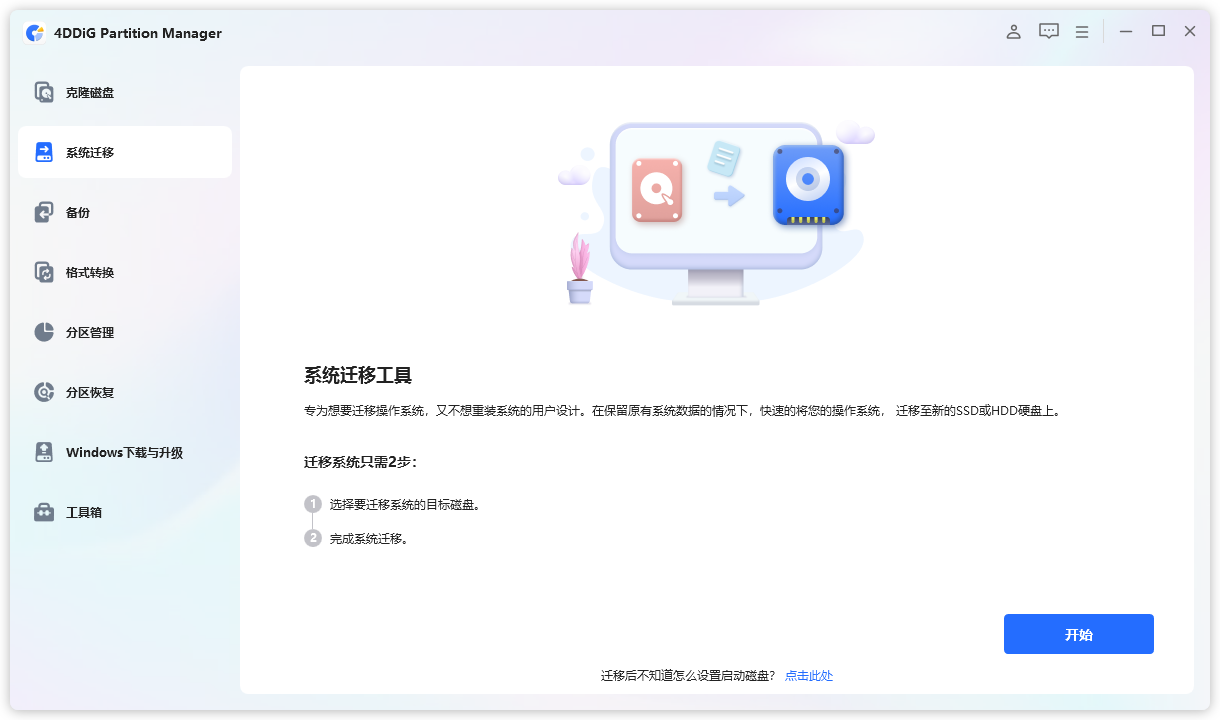Open the 点击此处 help link
1220x720 pixels.
coord(810,675)
